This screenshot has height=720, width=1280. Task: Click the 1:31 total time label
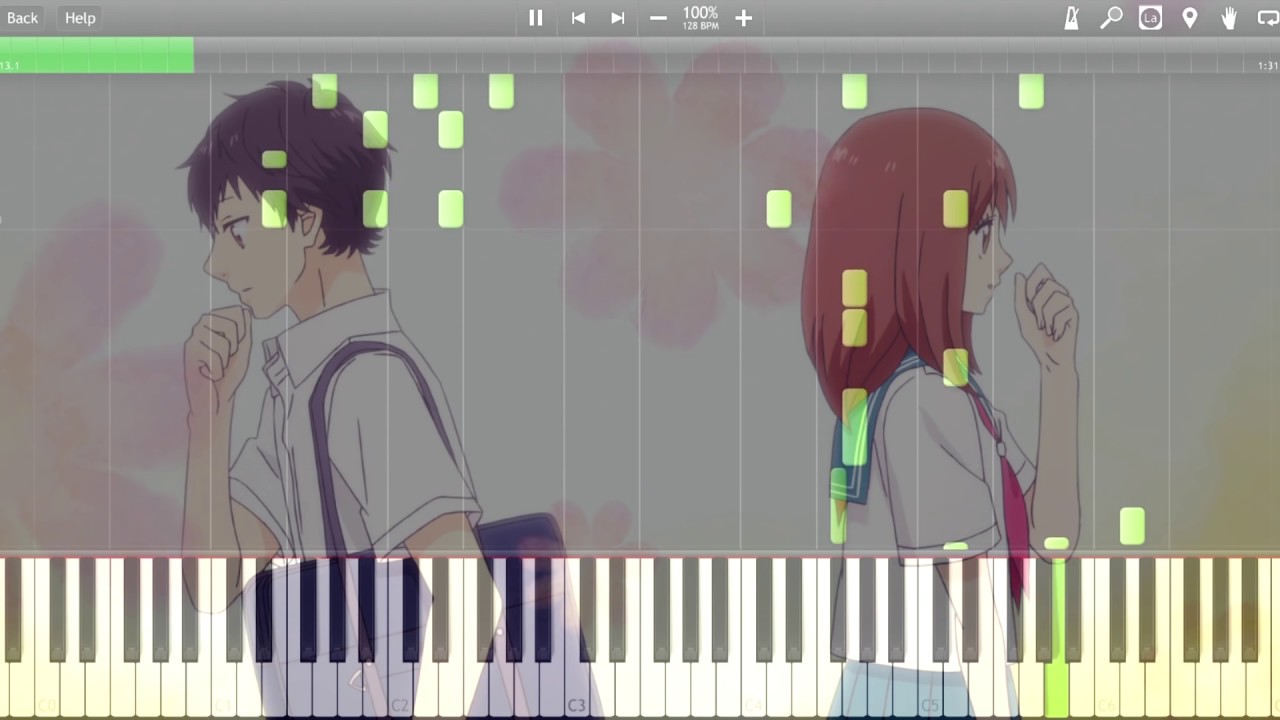click(x=1267, y=66)
